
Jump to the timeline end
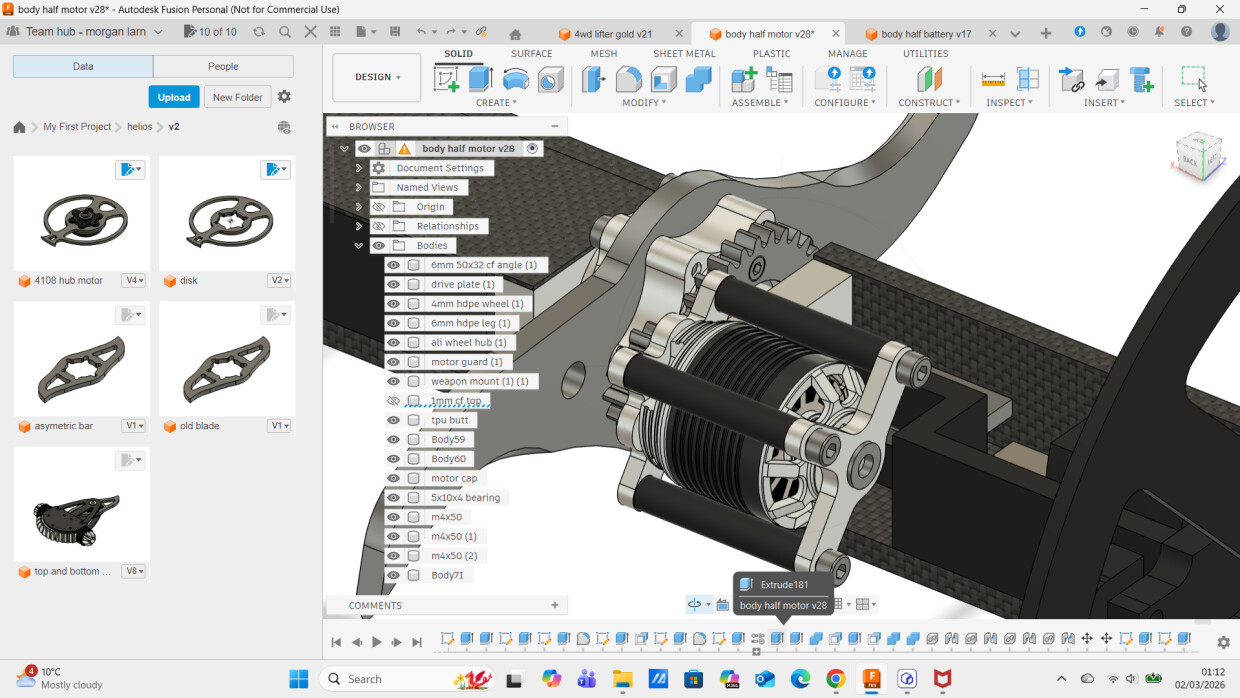(417, 642)
